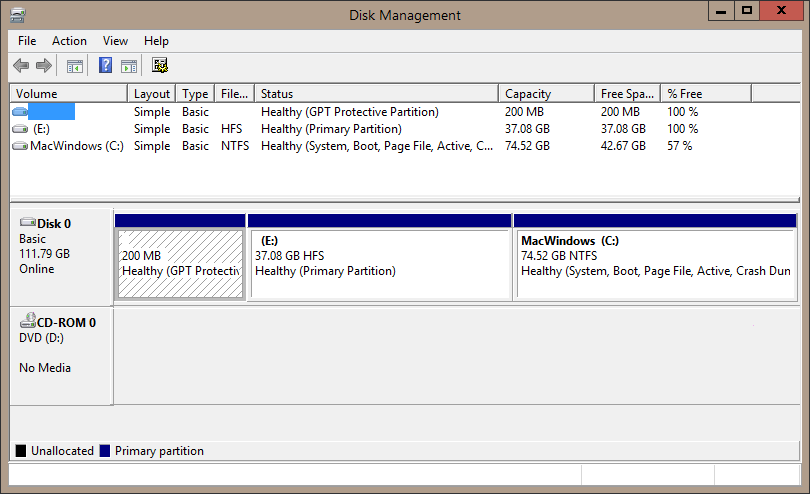Open the View menu

tap(115, 41)
